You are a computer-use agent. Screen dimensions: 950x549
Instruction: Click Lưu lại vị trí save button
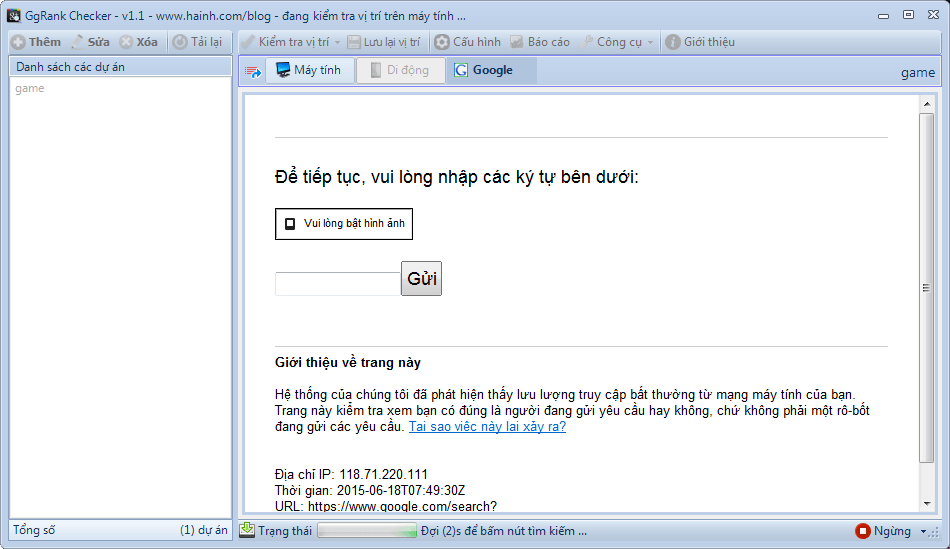coord(384,42)
